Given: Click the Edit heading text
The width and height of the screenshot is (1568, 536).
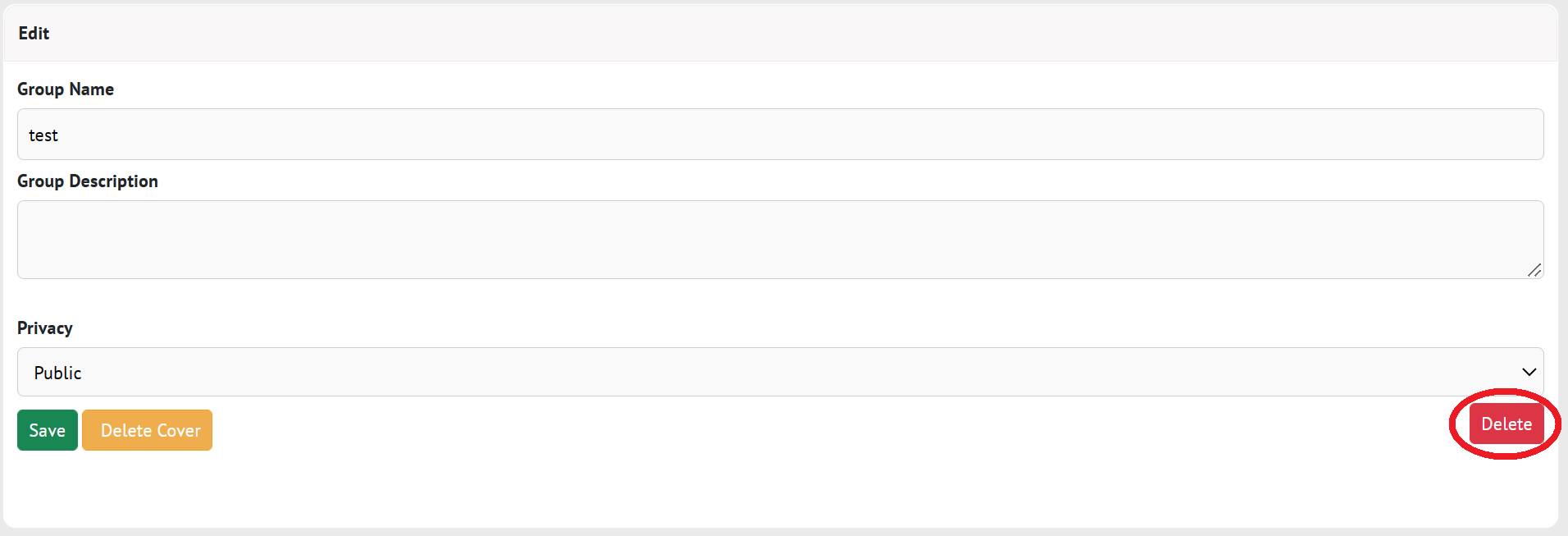Looking at the screenshot, I should coord(34,33).
